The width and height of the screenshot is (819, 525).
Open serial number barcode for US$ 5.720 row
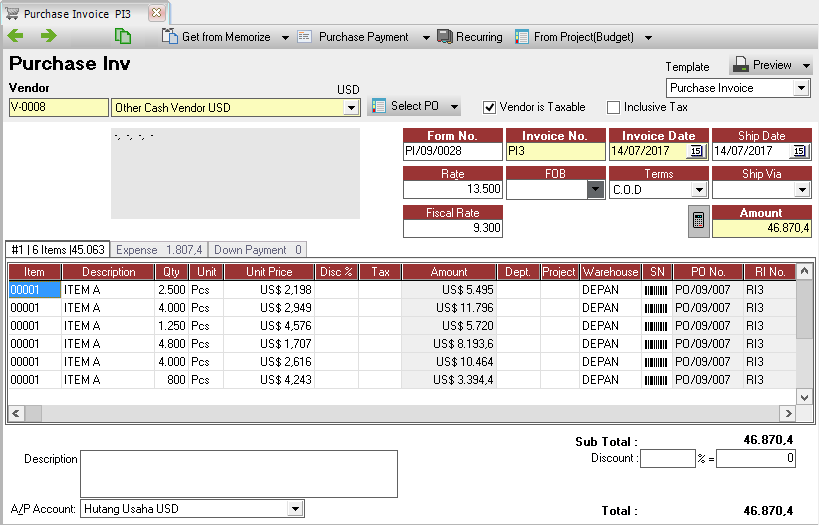click(x=656, y=326)
